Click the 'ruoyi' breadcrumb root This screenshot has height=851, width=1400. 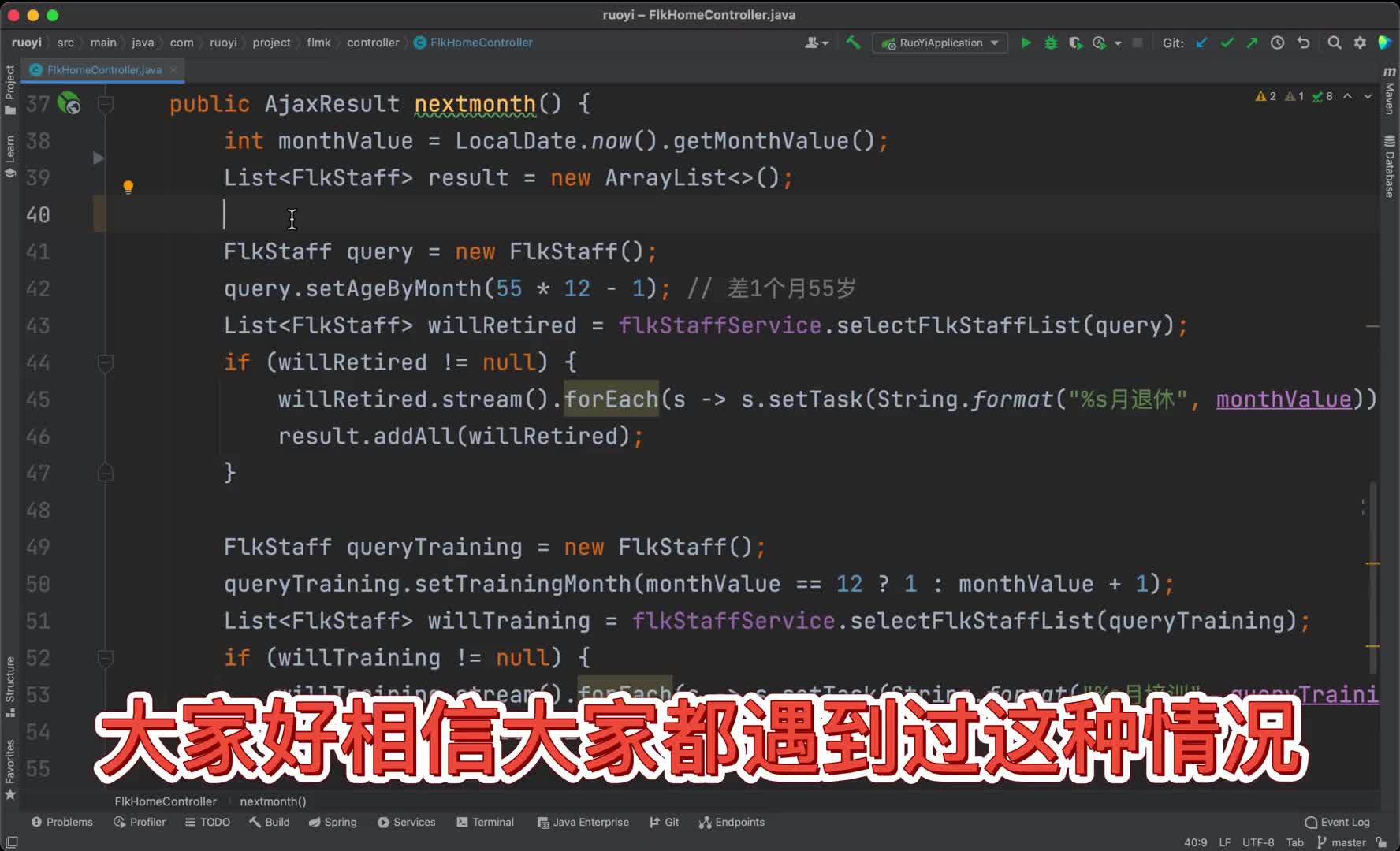pyautogui.click(x=27, y=43)
